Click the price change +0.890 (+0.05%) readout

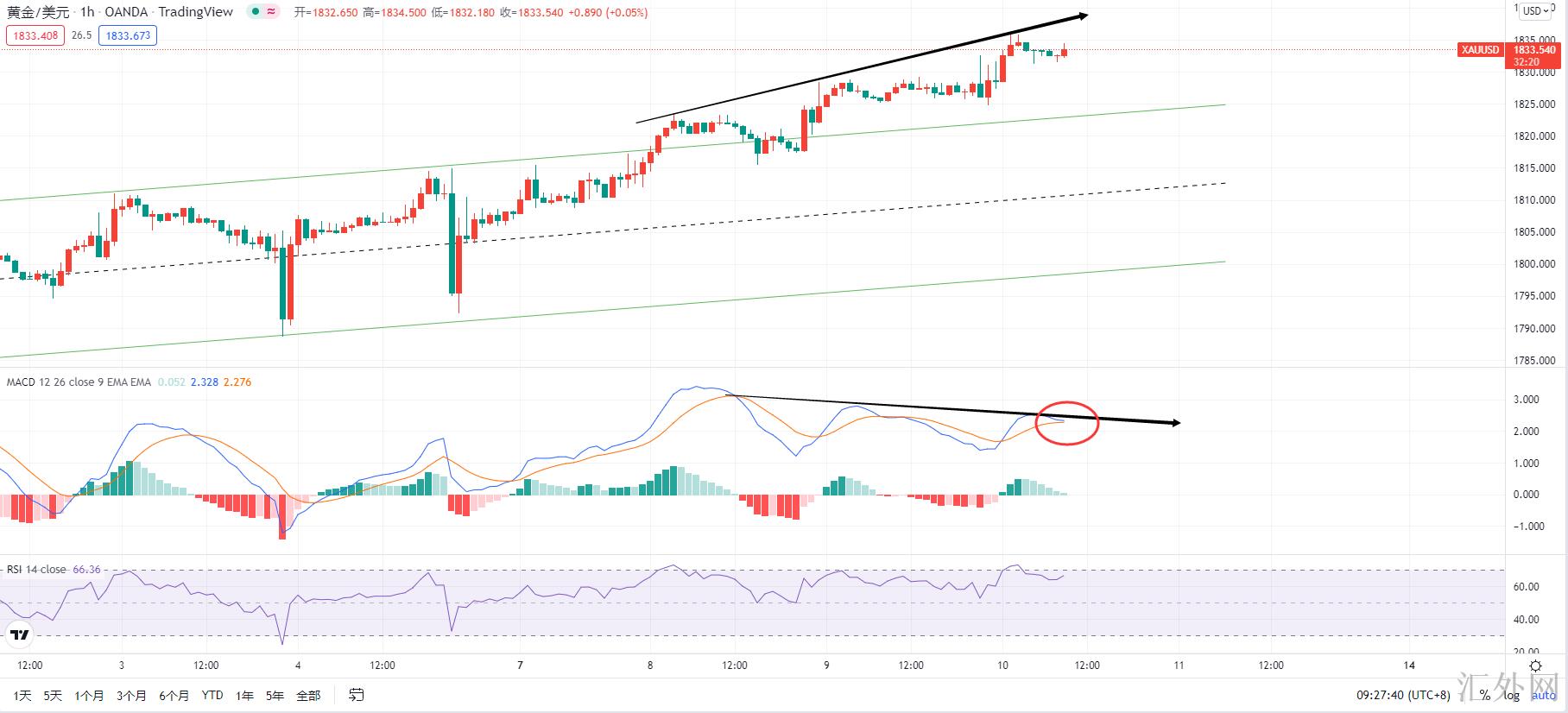(608, 12)
